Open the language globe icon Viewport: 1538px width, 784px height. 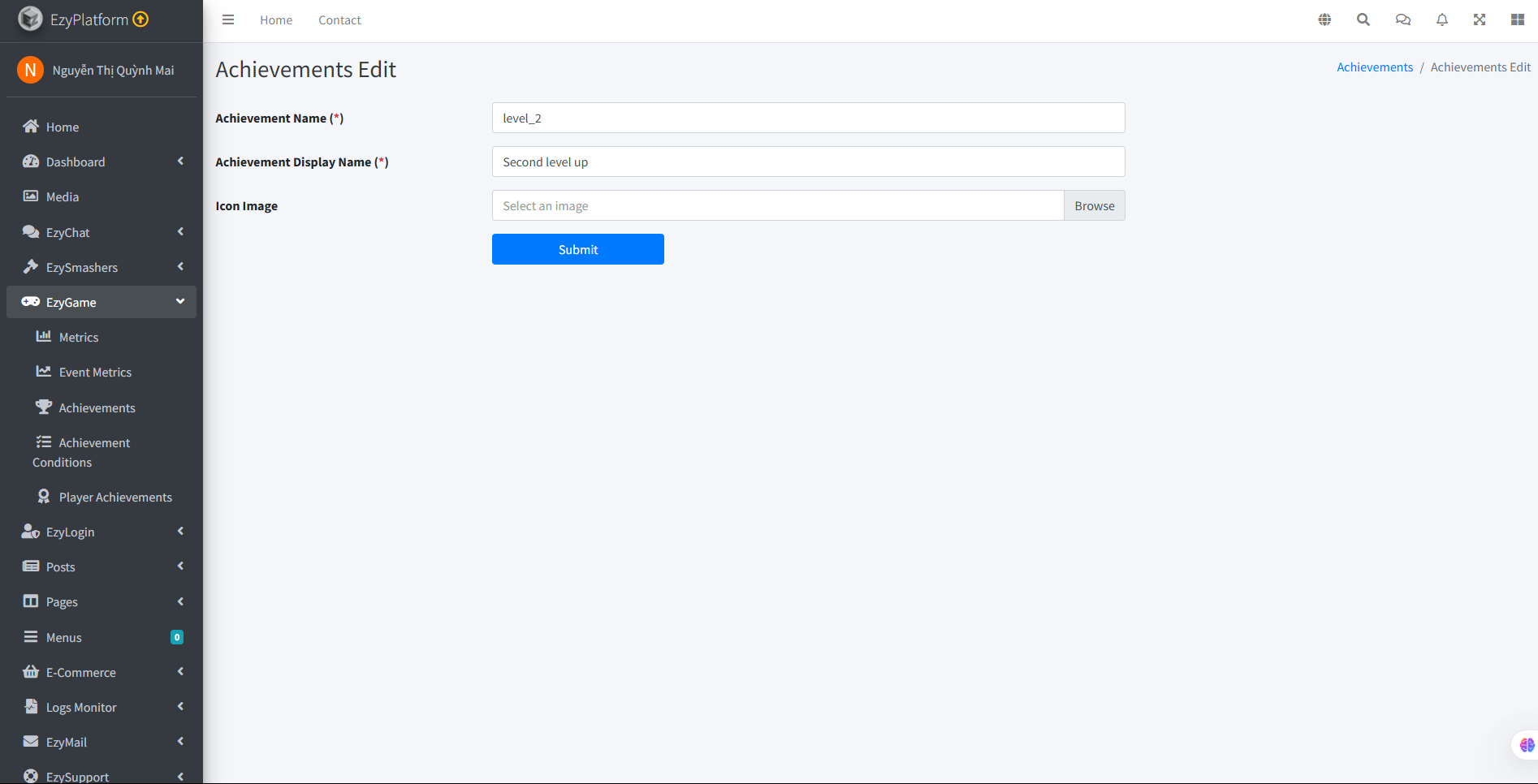[1324, 19]
